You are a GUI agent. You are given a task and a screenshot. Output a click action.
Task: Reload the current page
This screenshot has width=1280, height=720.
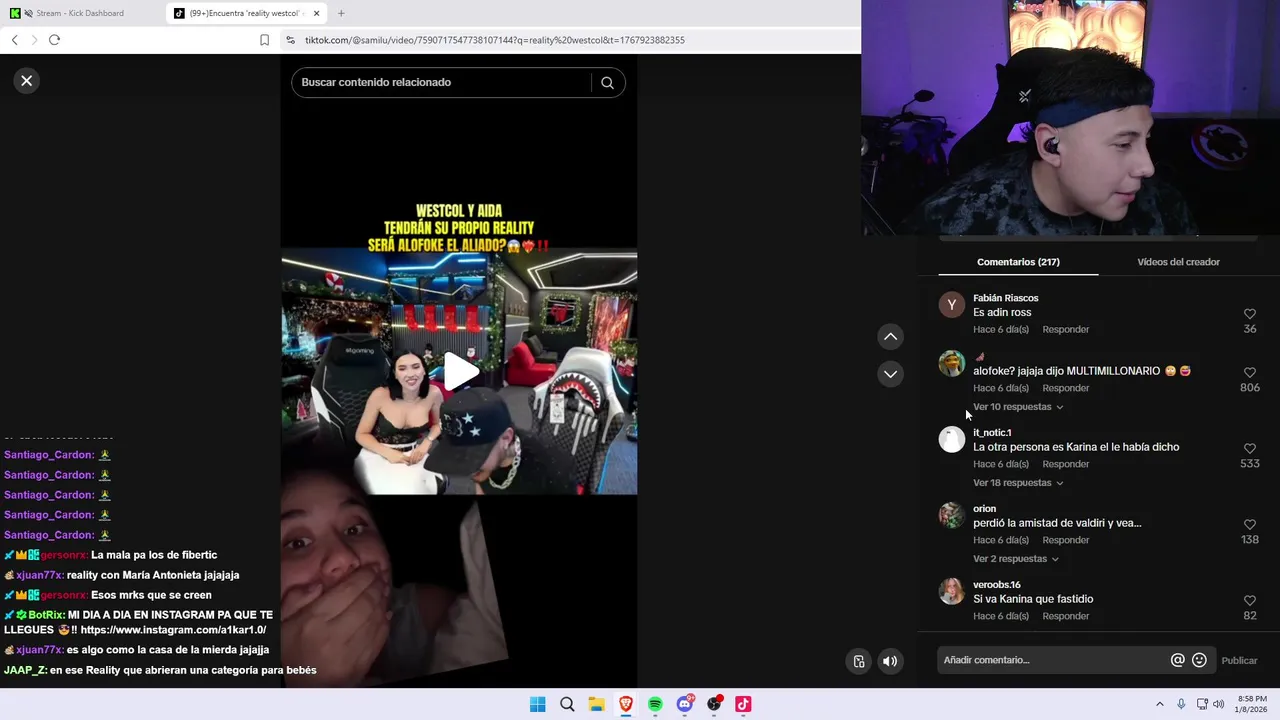[x=54, y=40]
